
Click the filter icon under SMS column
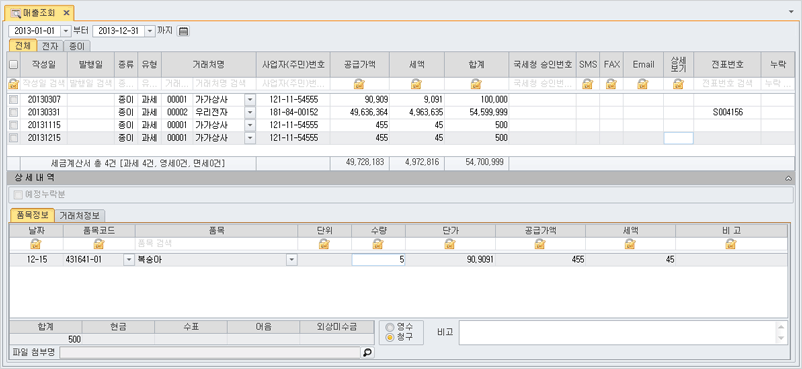tap(587, 84)
